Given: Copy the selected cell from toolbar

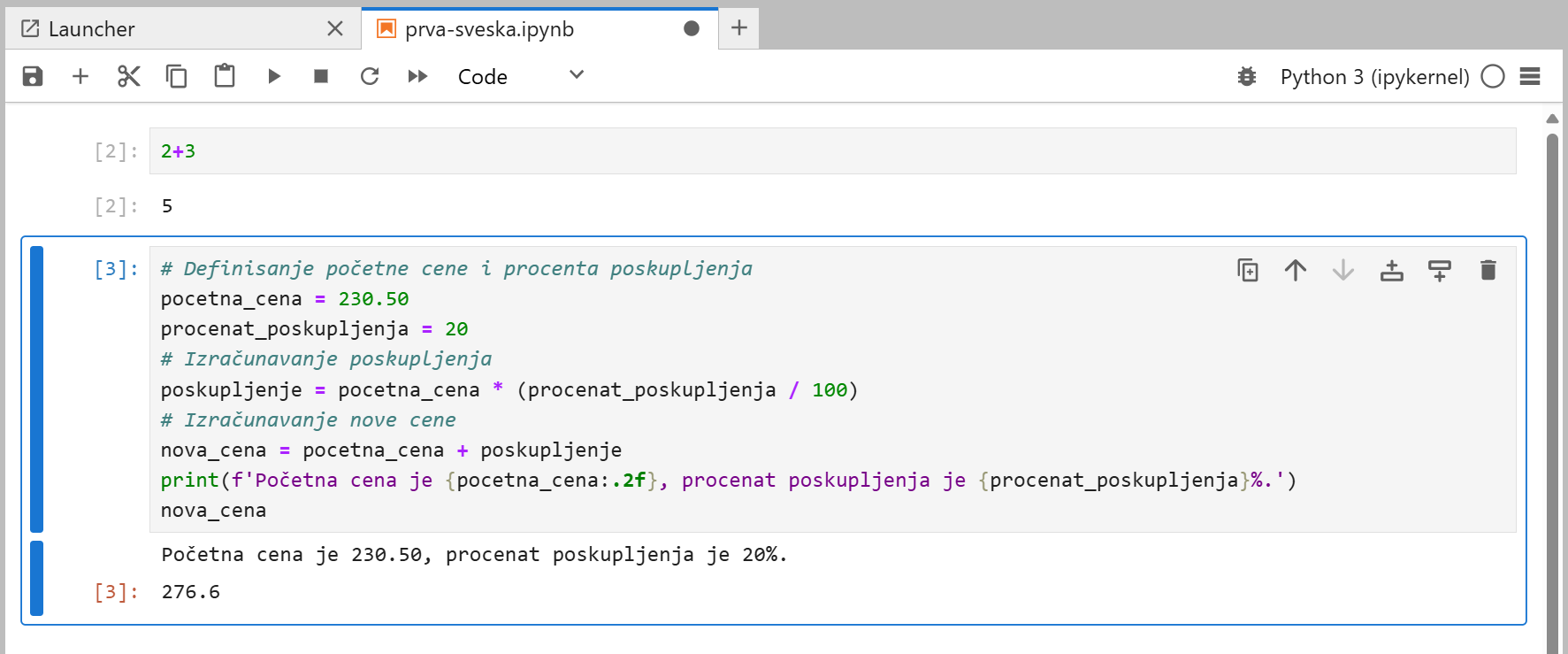Looking at the screenshot, I should (177, 76).
